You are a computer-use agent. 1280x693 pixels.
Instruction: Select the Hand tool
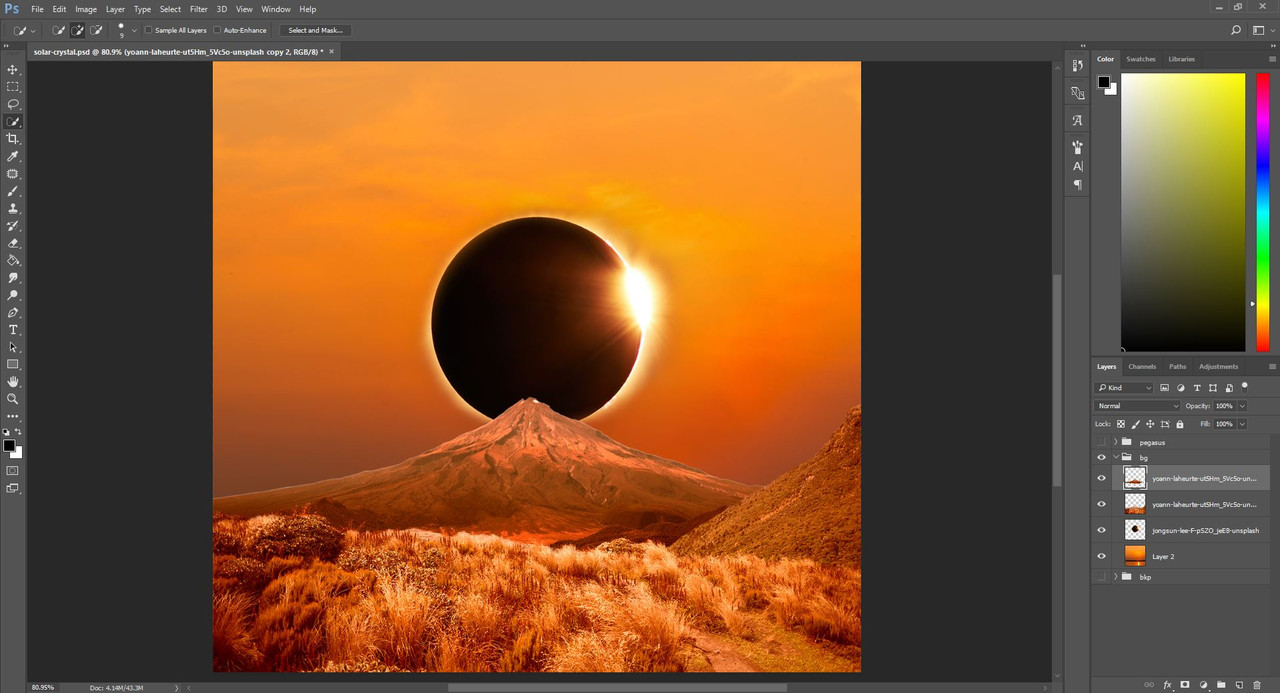click(13, 381)
